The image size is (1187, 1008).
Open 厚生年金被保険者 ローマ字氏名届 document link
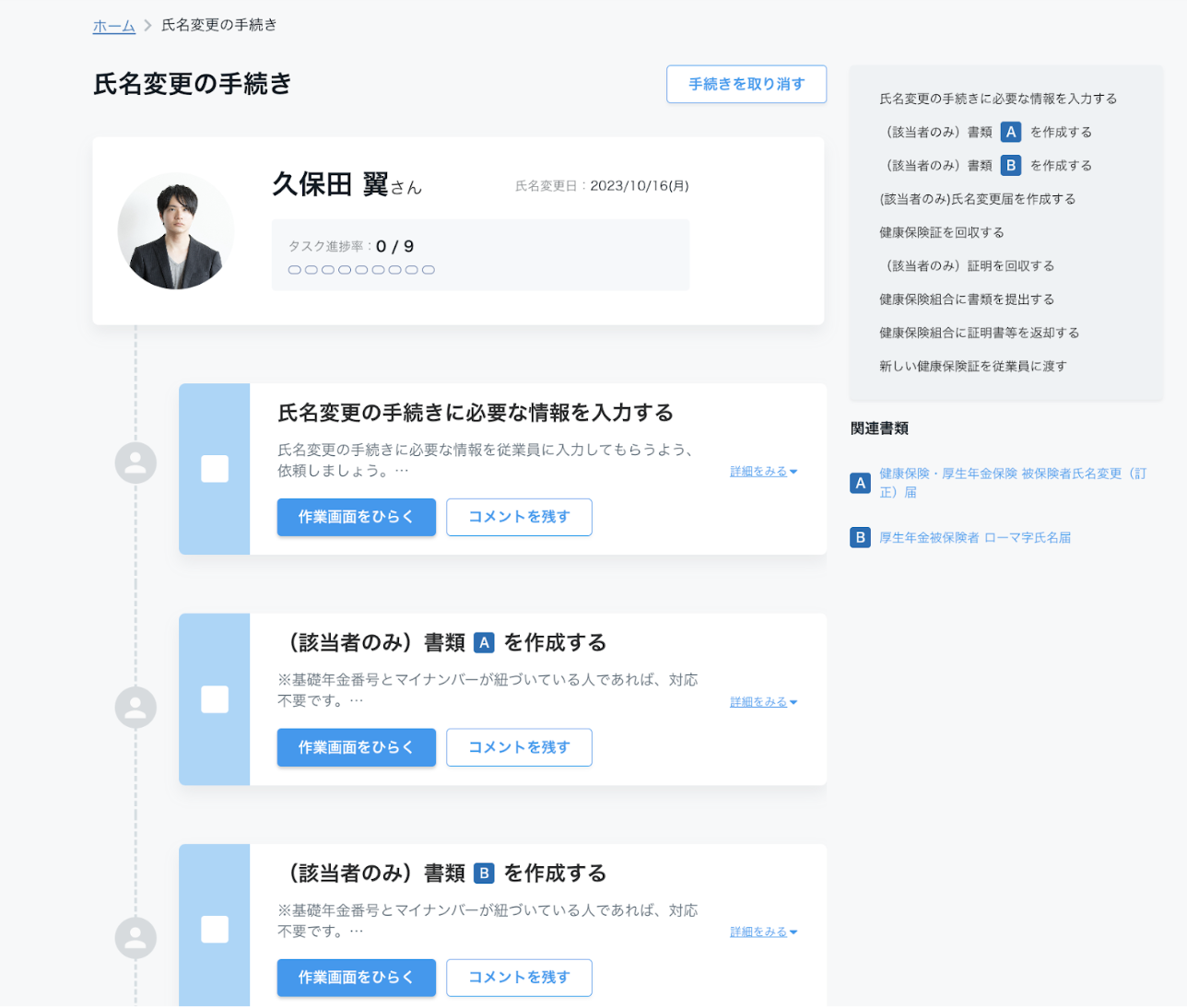975,537
